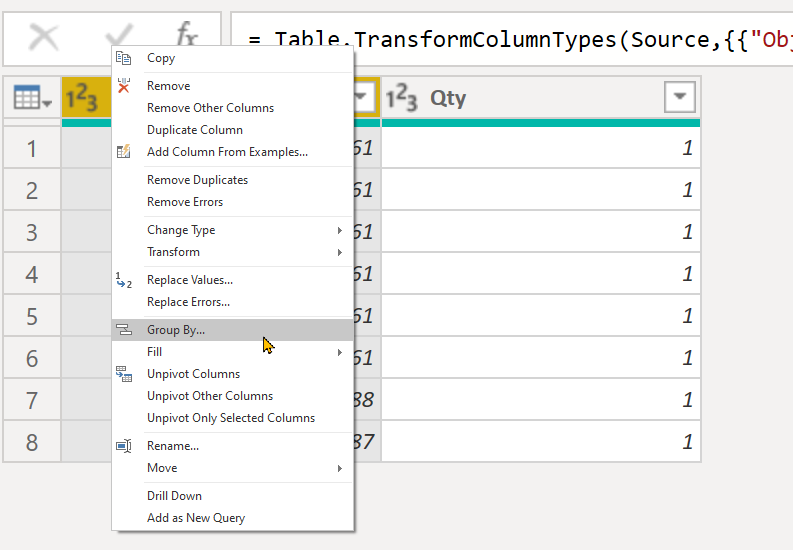Choose Remove Other Columns
This screenshot has width=793, height=550.
click(x=232, y=108)
